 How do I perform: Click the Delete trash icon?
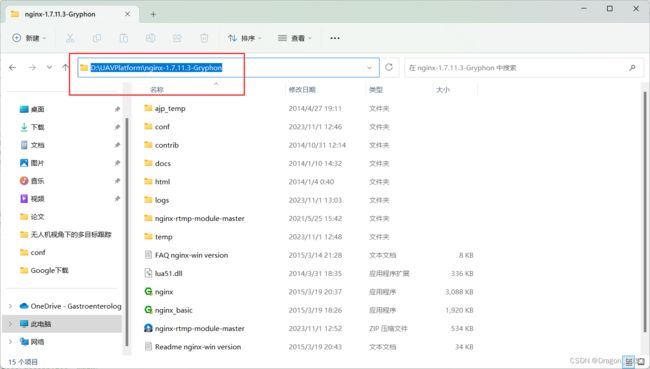tap(204, 38)
